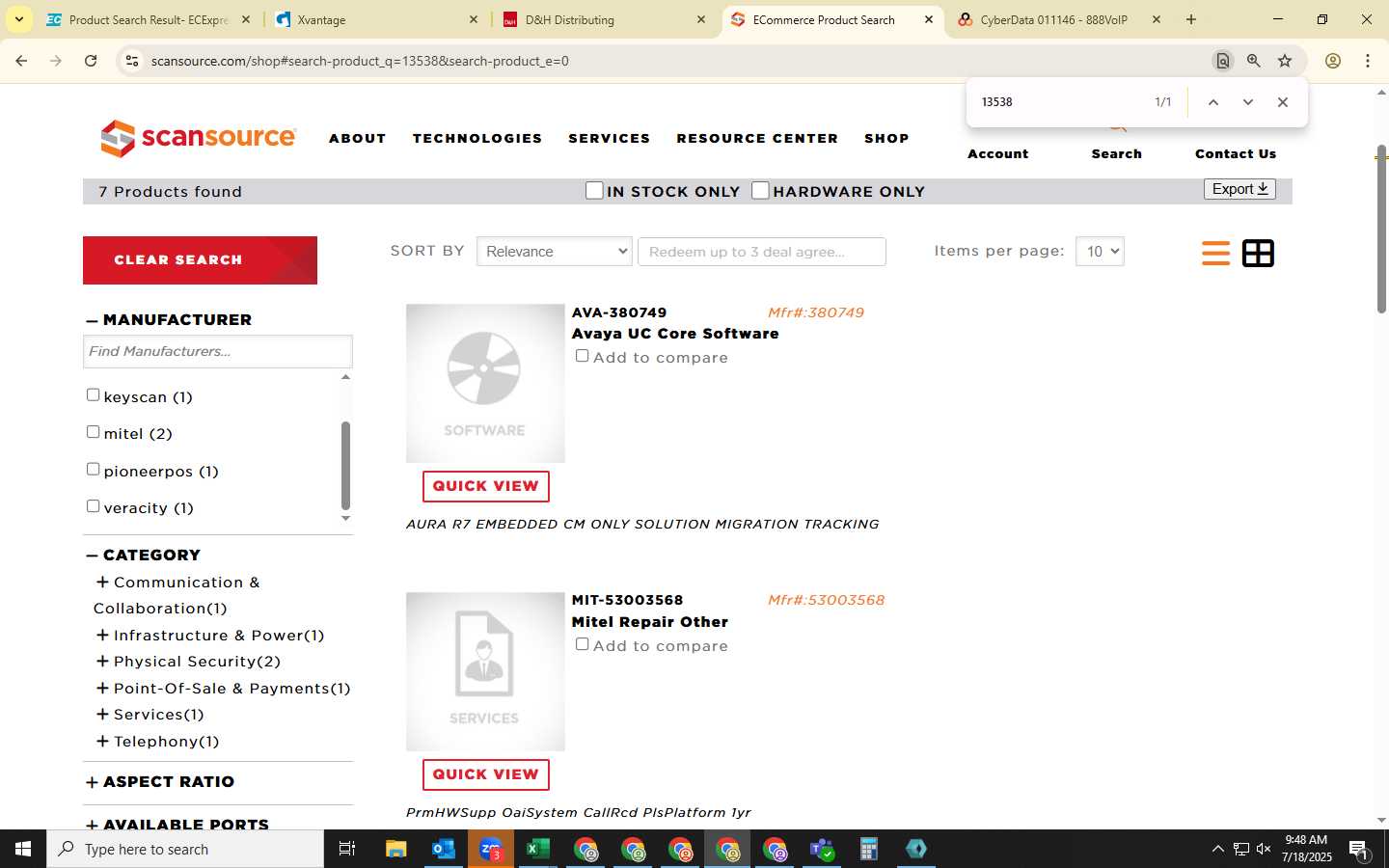The width and height of the screenshot is (1389, 868).
Task: Switch to grid view layout icon
Action: [1258, 253]
